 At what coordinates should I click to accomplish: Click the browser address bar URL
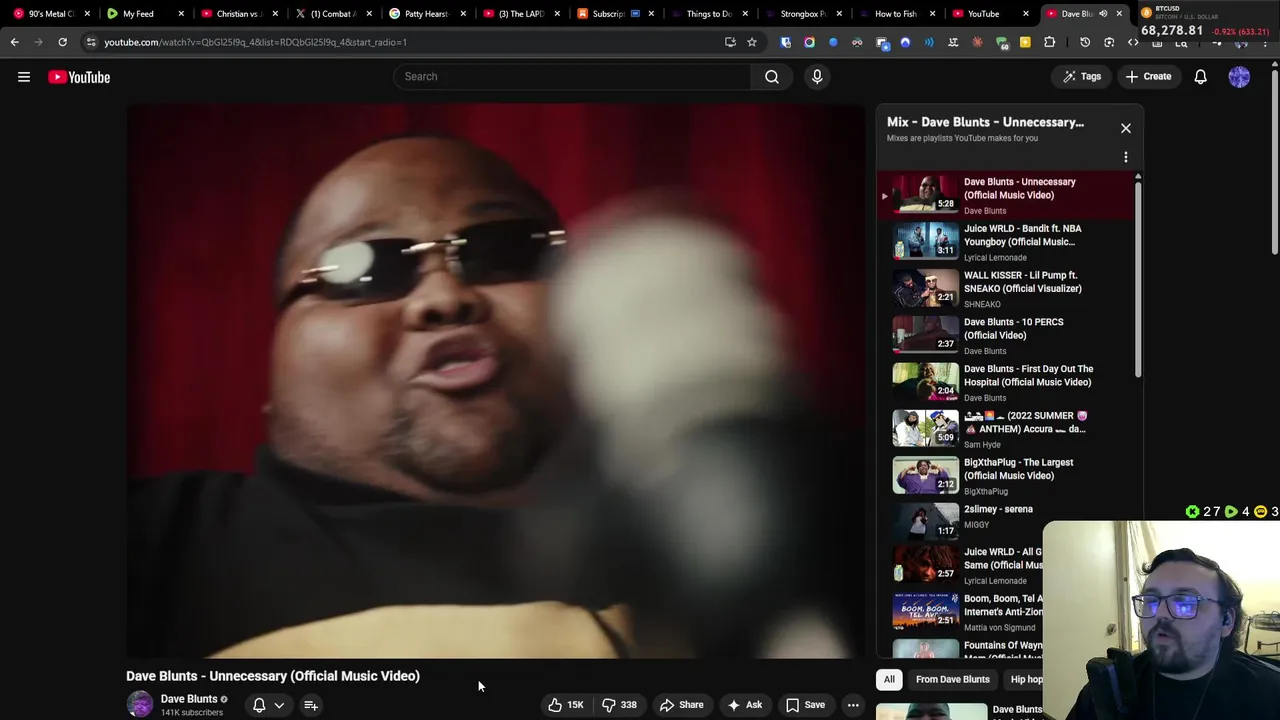[x=255, y=42]
